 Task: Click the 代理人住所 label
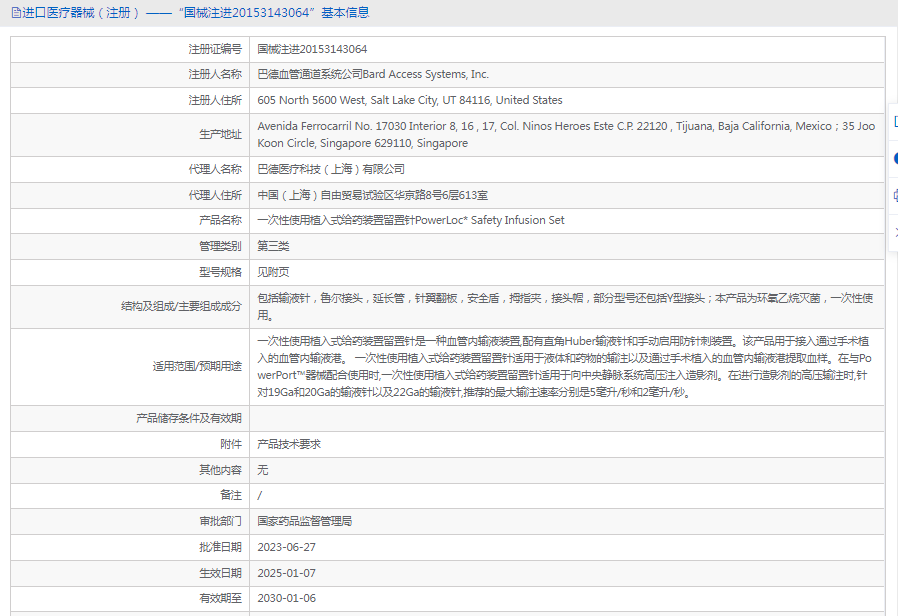click(x=215, y=195)
